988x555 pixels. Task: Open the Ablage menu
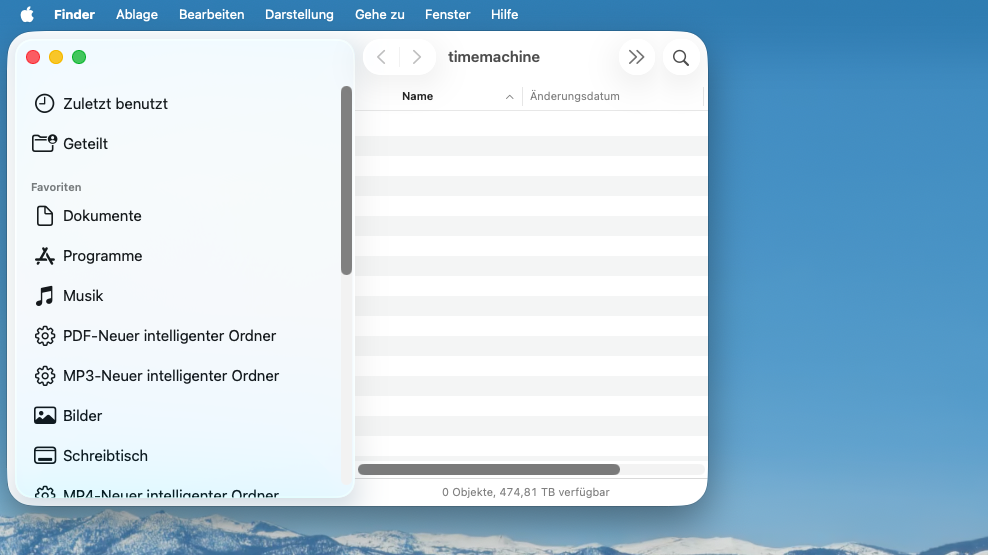pos(137,15)
